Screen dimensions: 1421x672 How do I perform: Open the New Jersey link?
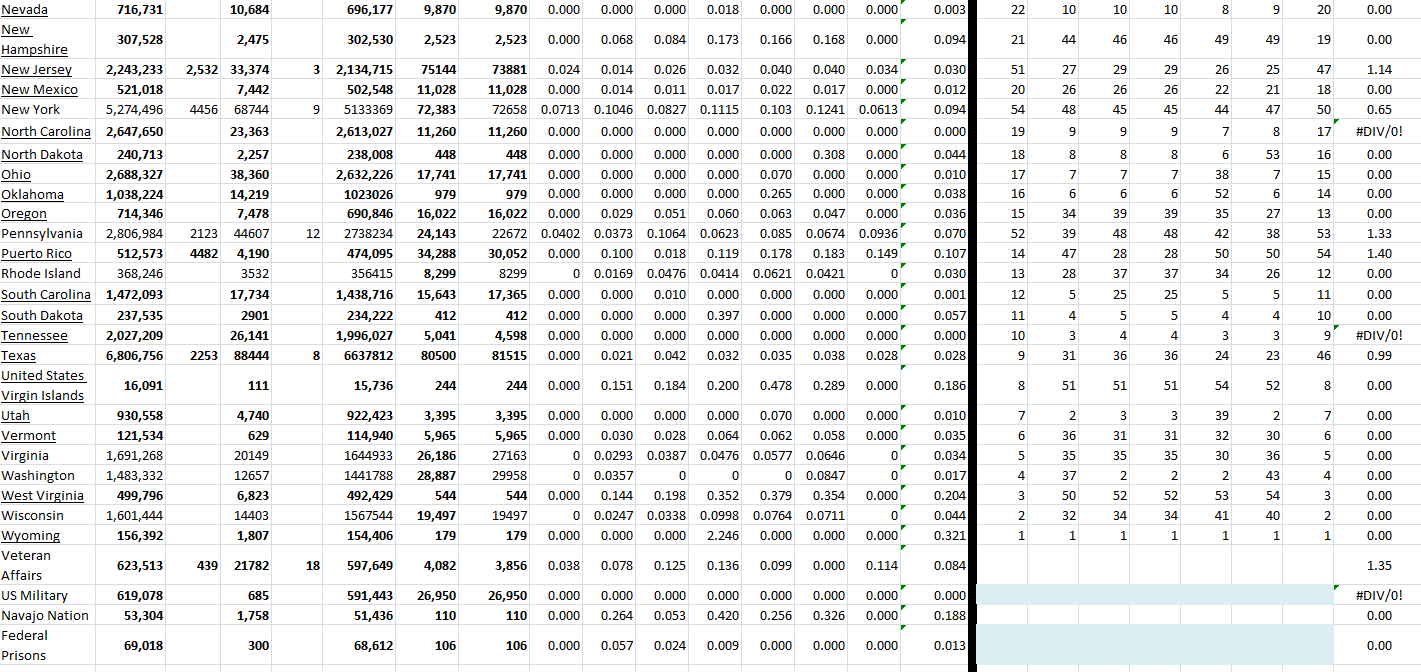(35, 70)
